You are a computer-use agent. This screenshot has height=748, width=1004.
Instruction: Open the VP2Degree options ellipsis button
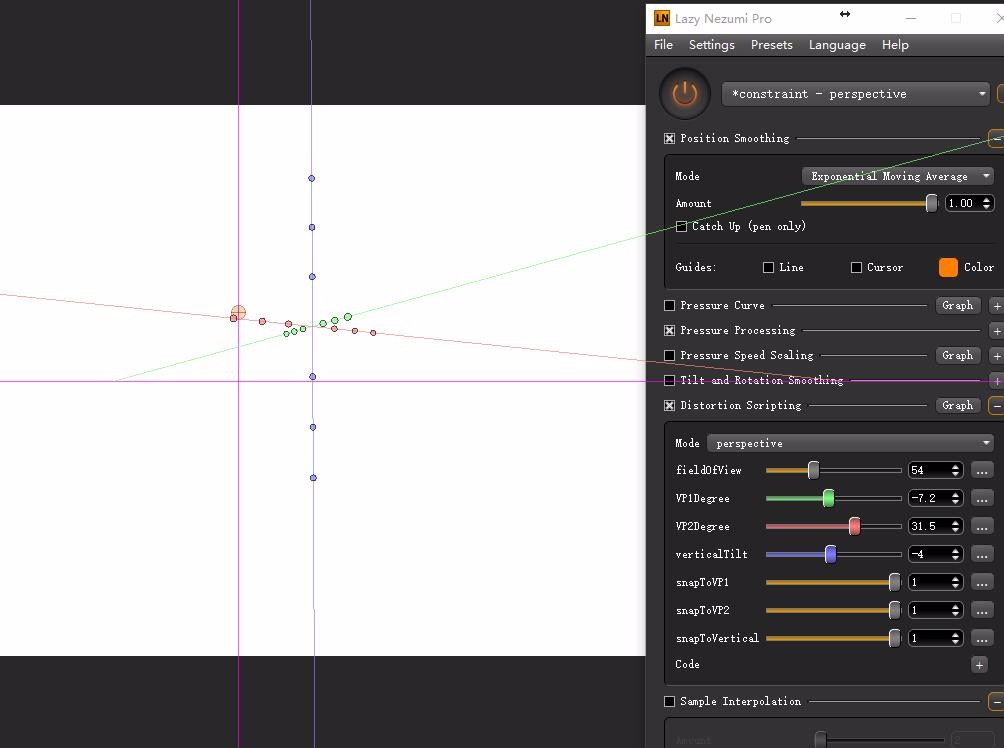(x=982, y=526)
